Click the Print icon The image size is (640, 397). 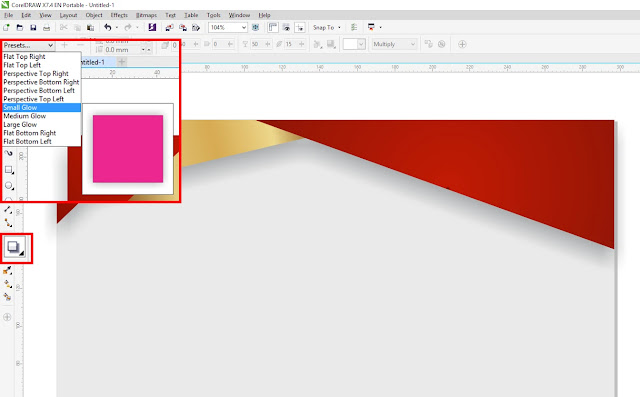click(47, 27)
